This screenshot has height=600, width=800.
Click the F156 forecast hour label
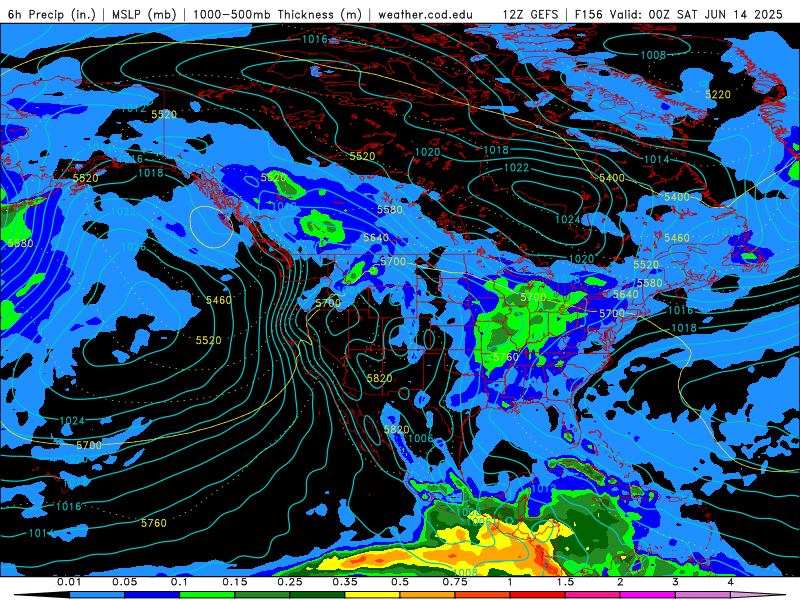click(588, 14)
